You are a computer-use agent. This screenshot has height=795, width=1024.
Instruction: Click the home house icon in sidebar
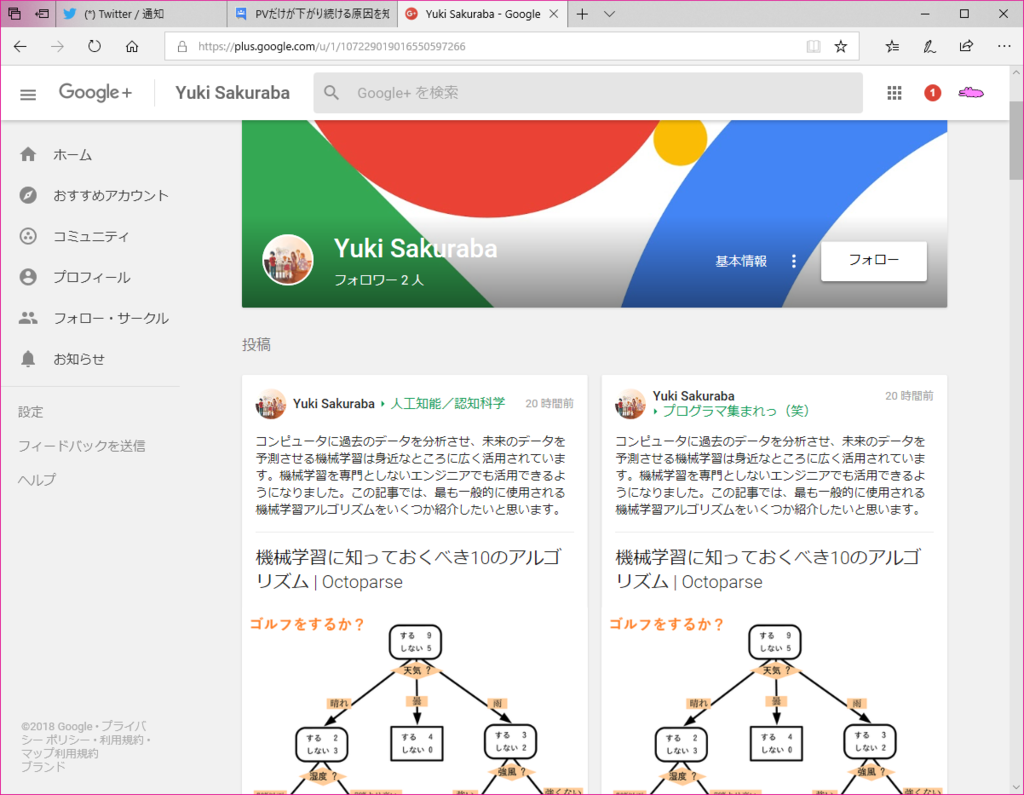pyautogui.click(x=28, y=154)
